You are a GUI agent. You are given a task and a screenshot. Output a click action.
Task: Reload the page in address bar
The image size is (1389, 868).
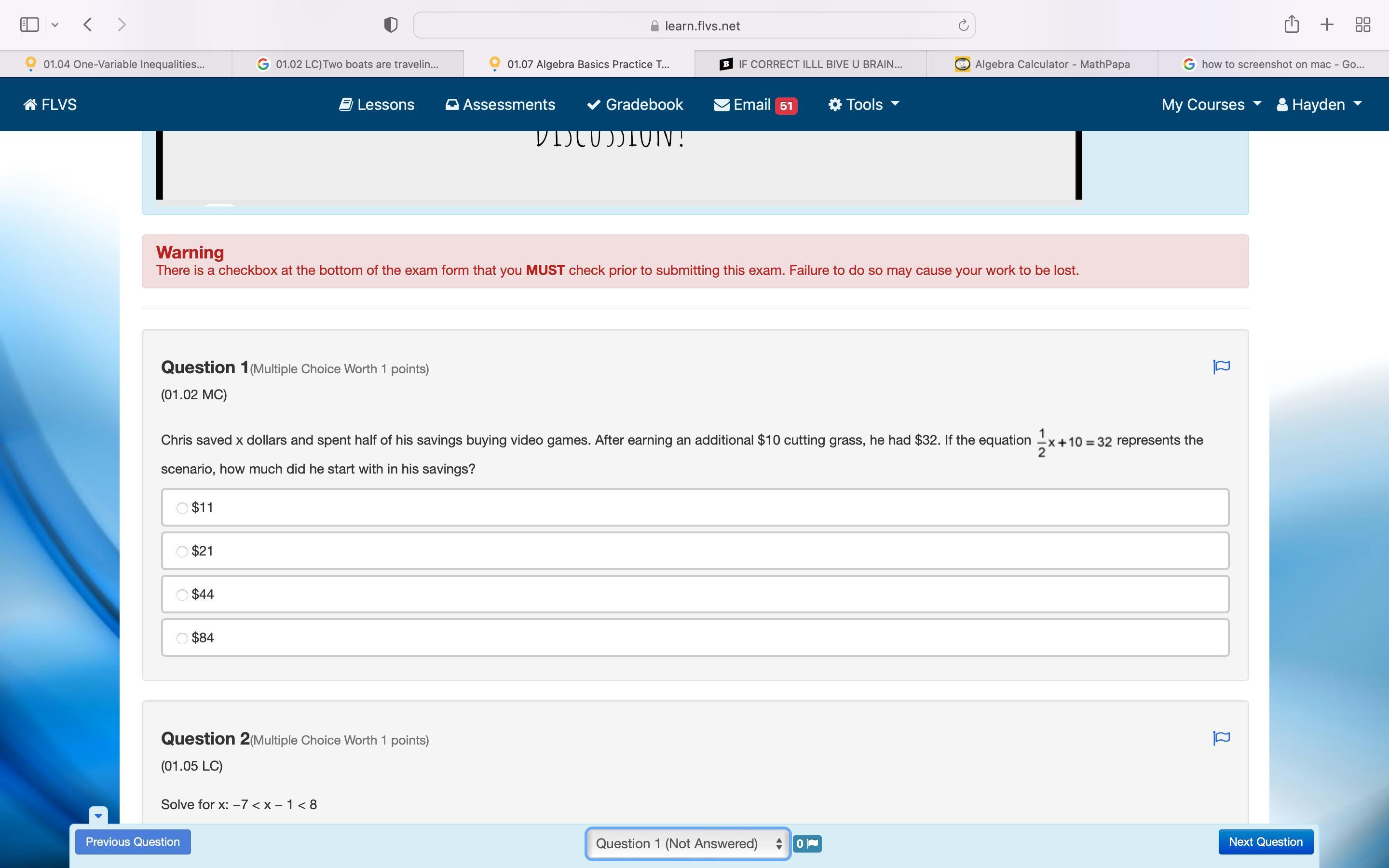click(963, 25)
